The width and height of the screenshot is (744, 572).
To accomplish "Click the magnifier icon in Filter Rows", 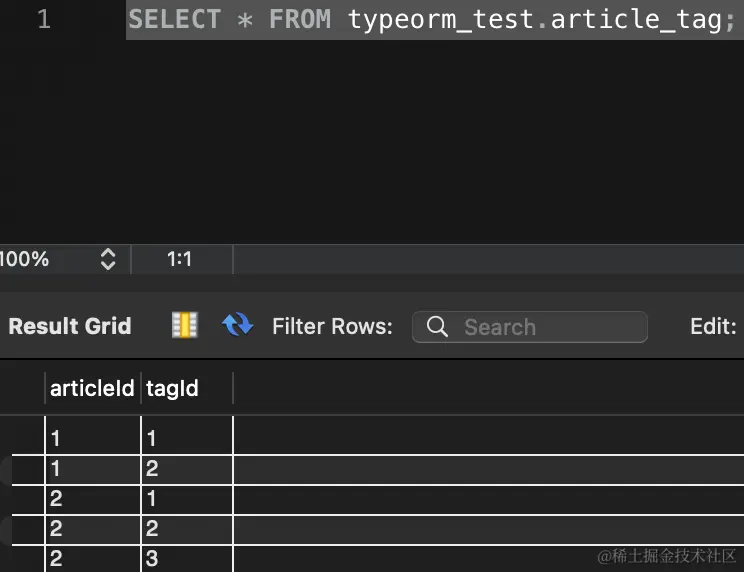I will pos(437,327).
